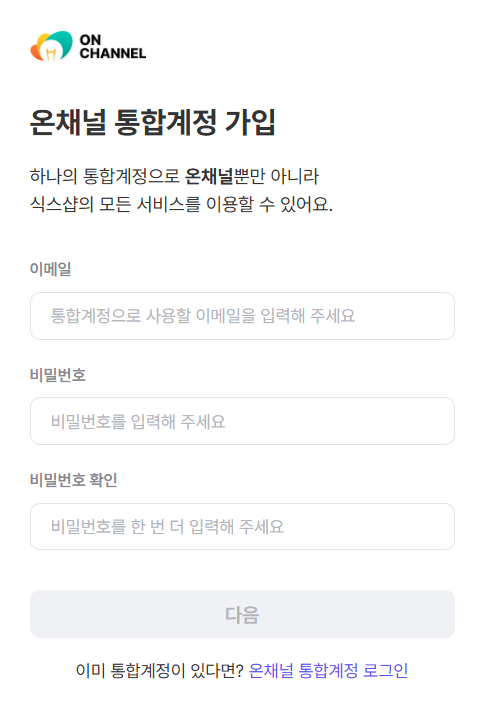
Task: Open the 온채널 통합계정 로그인 link
Action: (328, 670)
